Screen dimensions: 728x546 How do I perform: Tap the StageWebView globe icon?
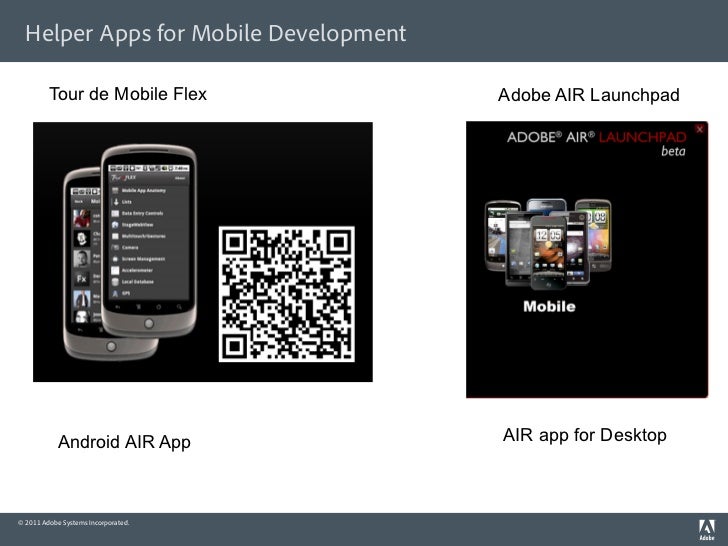[x=115, y=225]
